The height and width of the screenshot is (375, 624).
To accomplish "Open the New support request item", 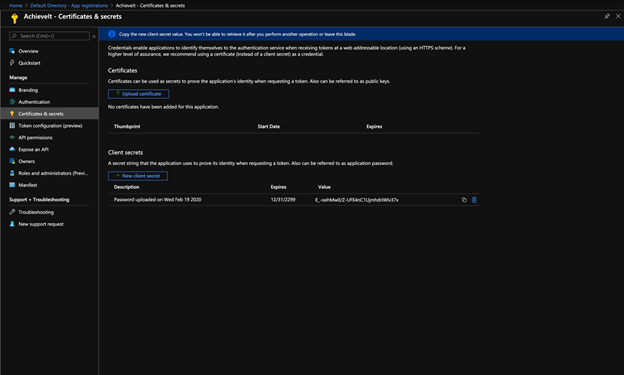I will tap(41, 224).
